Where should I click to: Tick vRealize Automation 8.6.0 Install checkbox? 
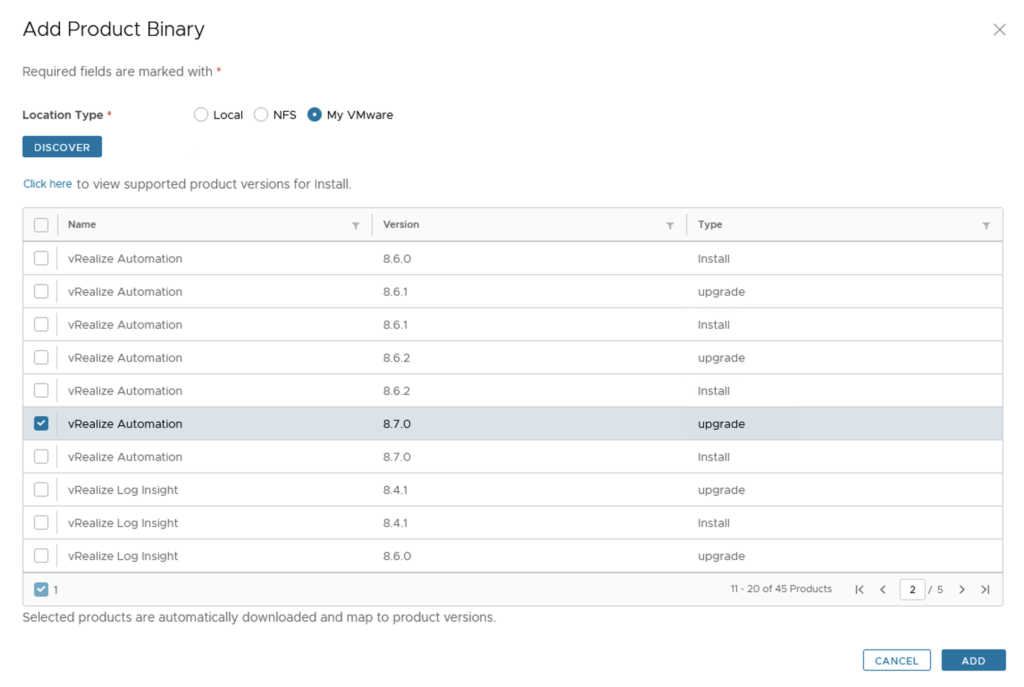pos(41,259)
